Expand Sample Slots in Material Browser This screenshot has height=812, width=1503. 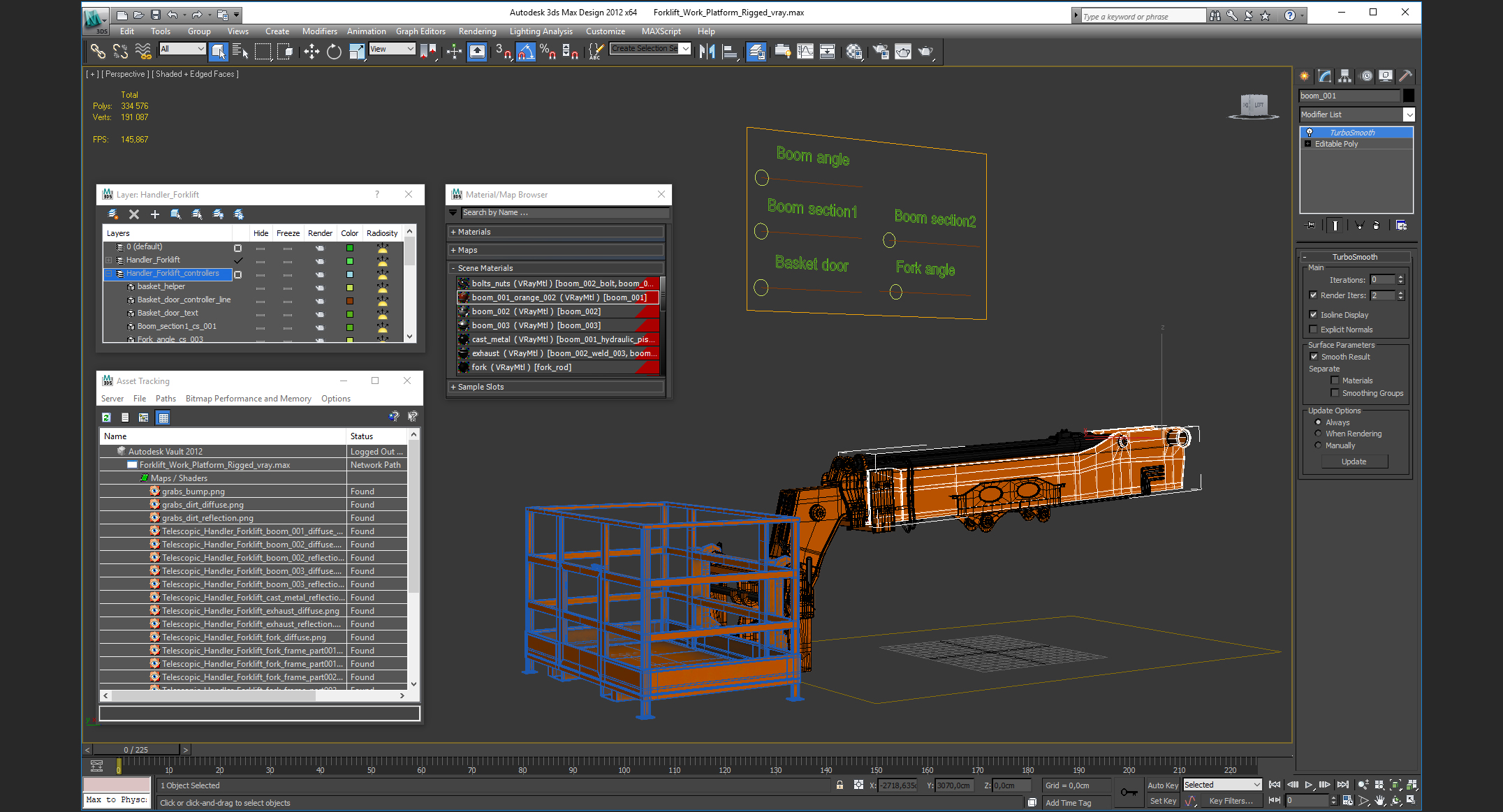(556, 387)
